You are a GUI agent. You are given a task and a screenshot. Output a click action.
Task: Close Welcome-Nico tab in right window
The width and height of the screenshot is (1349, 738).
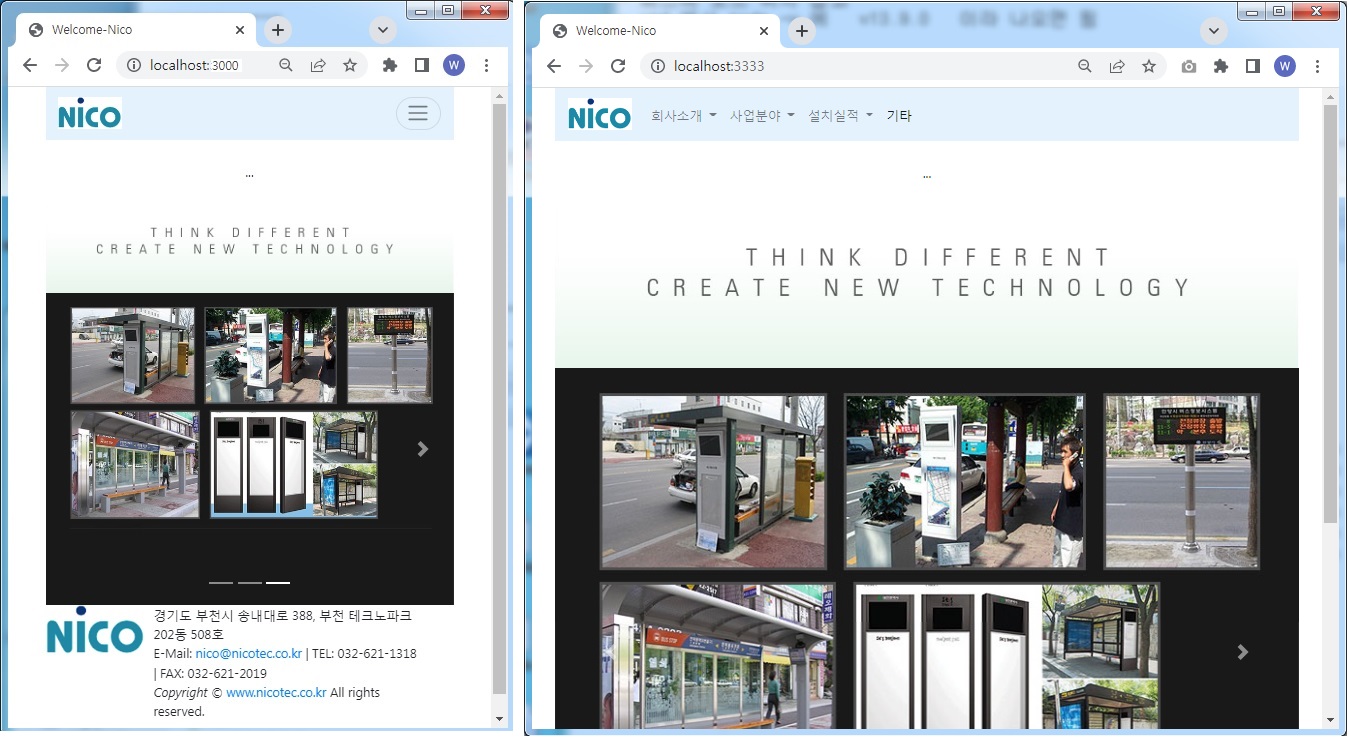pos(764,31)
